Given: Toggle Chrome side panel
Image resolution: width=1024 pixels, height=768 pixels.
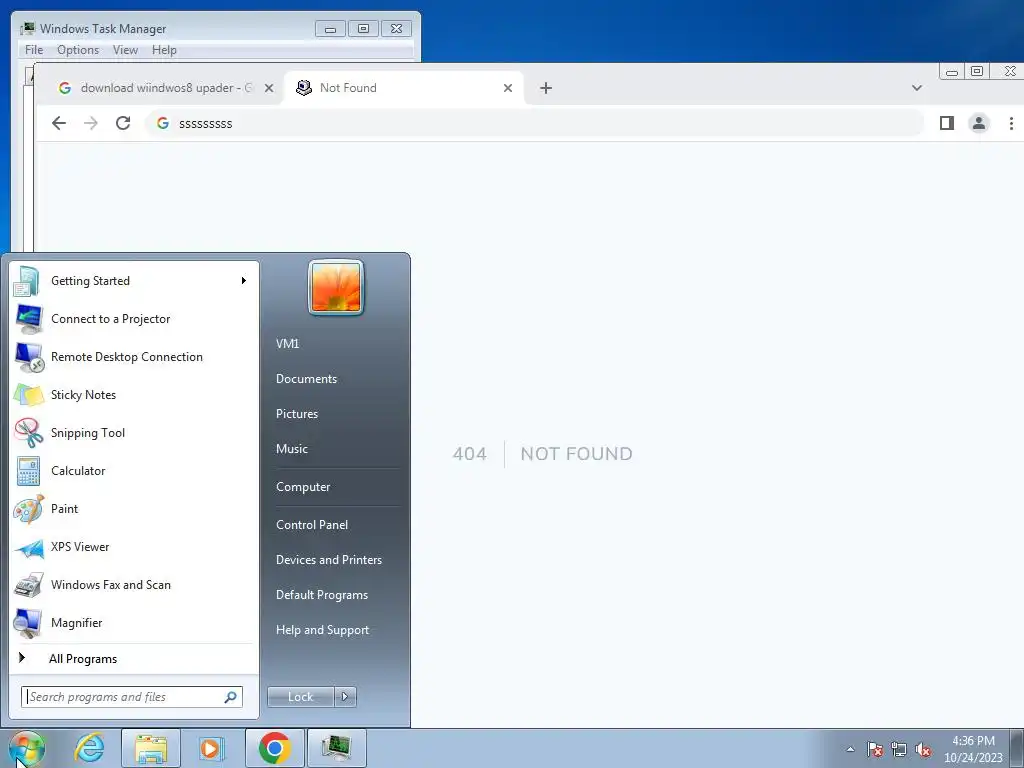Looking at the screenshot, I should pyautogui.click(x=947, y=123).
